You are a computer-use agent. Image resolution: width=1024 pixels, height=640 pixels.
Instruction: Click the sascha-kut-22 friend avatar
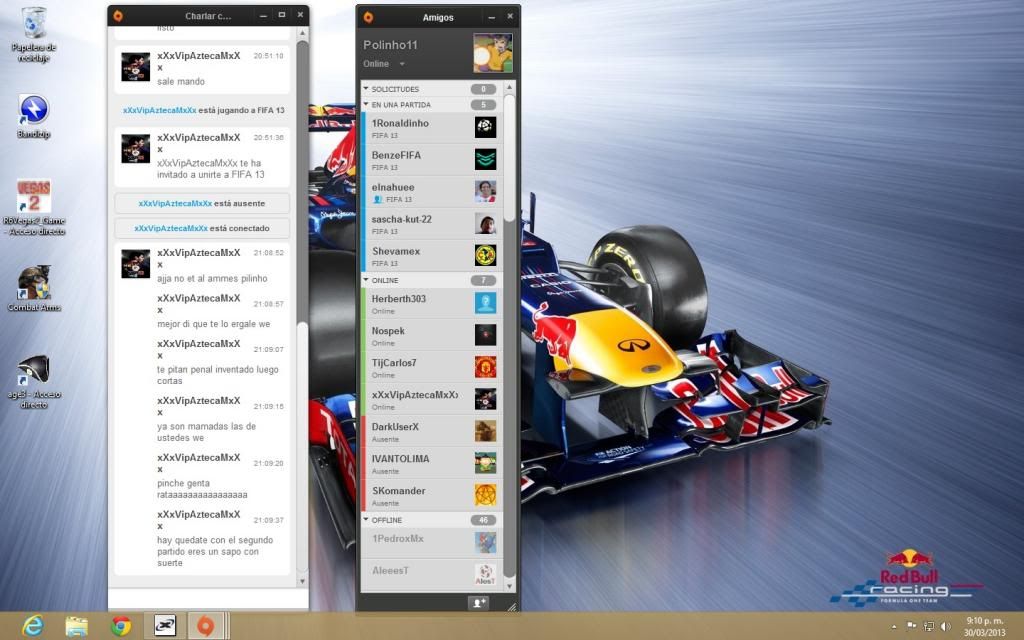[x=485, y=223]
